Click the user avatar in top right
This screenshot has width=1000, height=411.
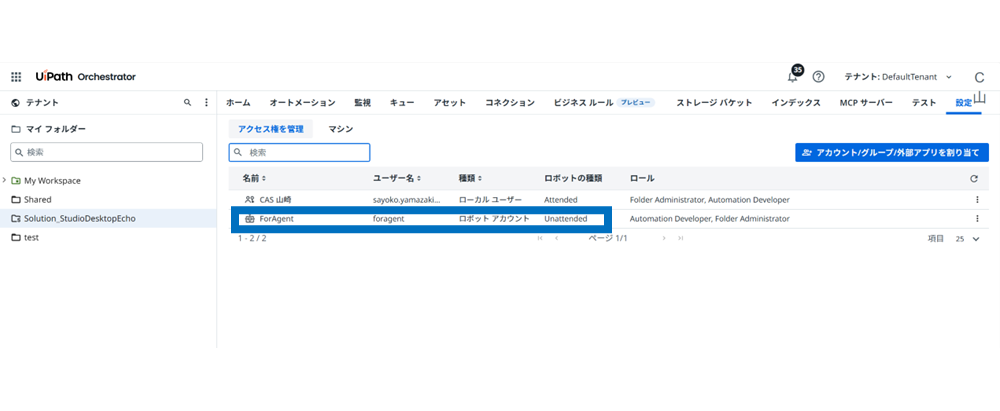pyautogui.click(x=977, y=77)
